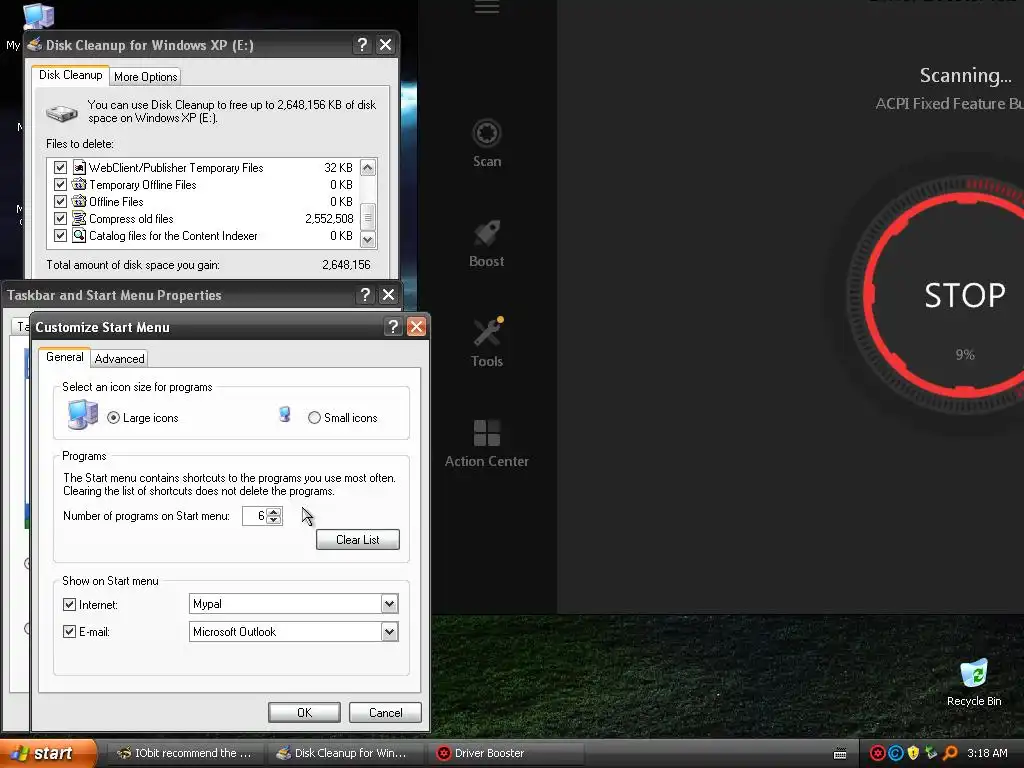Click the My Computer desktop icon
The image size is (1024, 768).
pos(38,16)
